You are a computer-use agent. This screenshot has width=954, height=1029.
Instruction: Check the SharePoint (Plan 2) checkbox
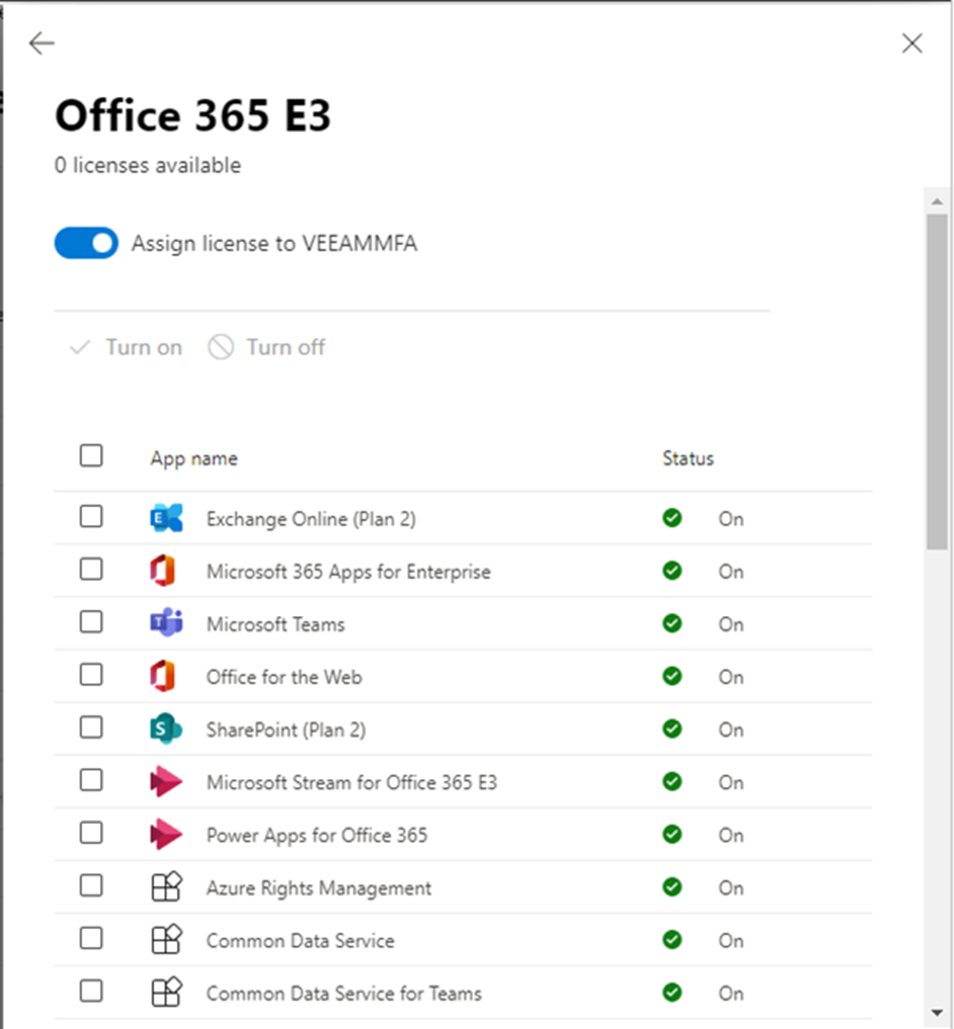tap(91, 728)
